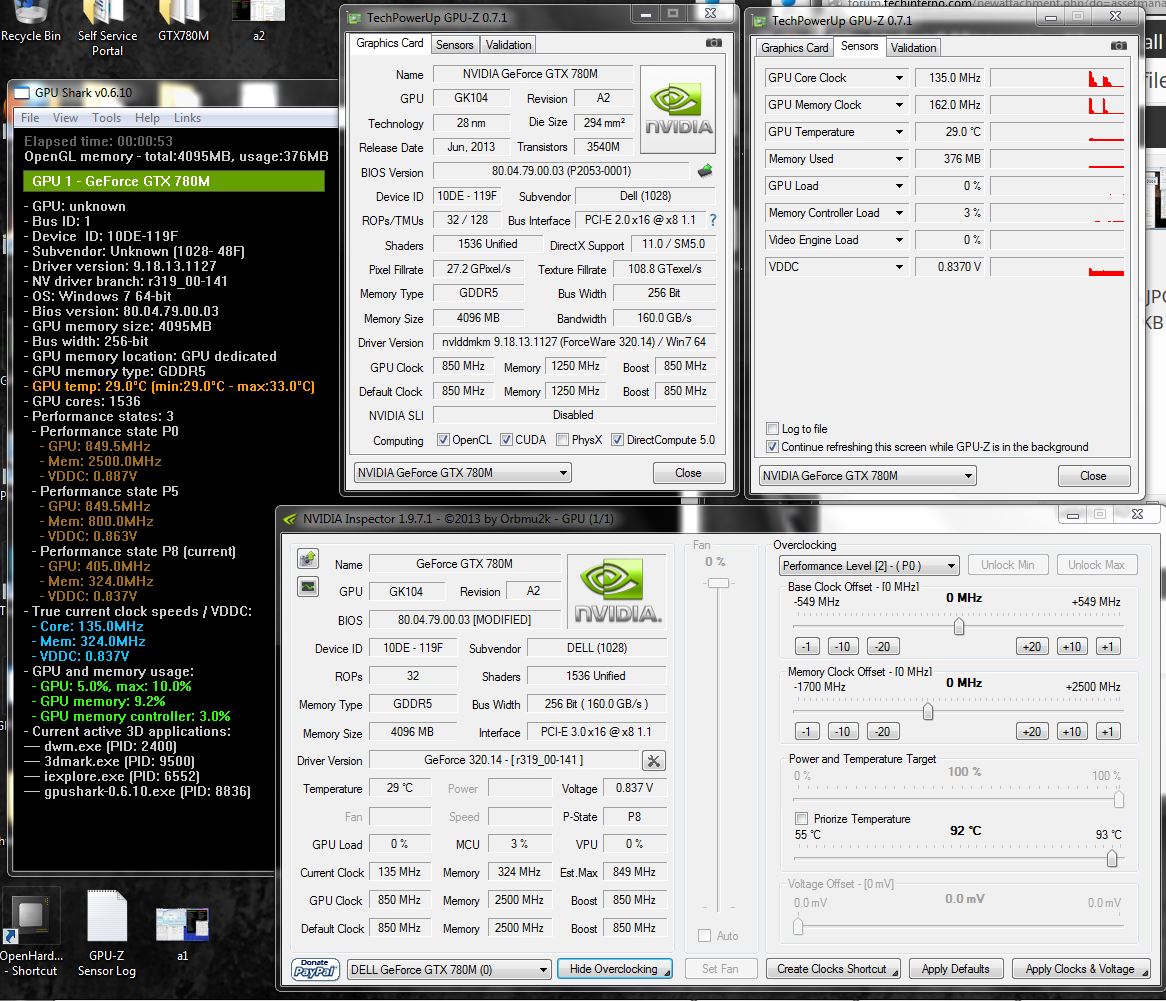Click the GPU-Z Graphics Card window title icon
This screenshot has width=1166, height=1001.
355,17
